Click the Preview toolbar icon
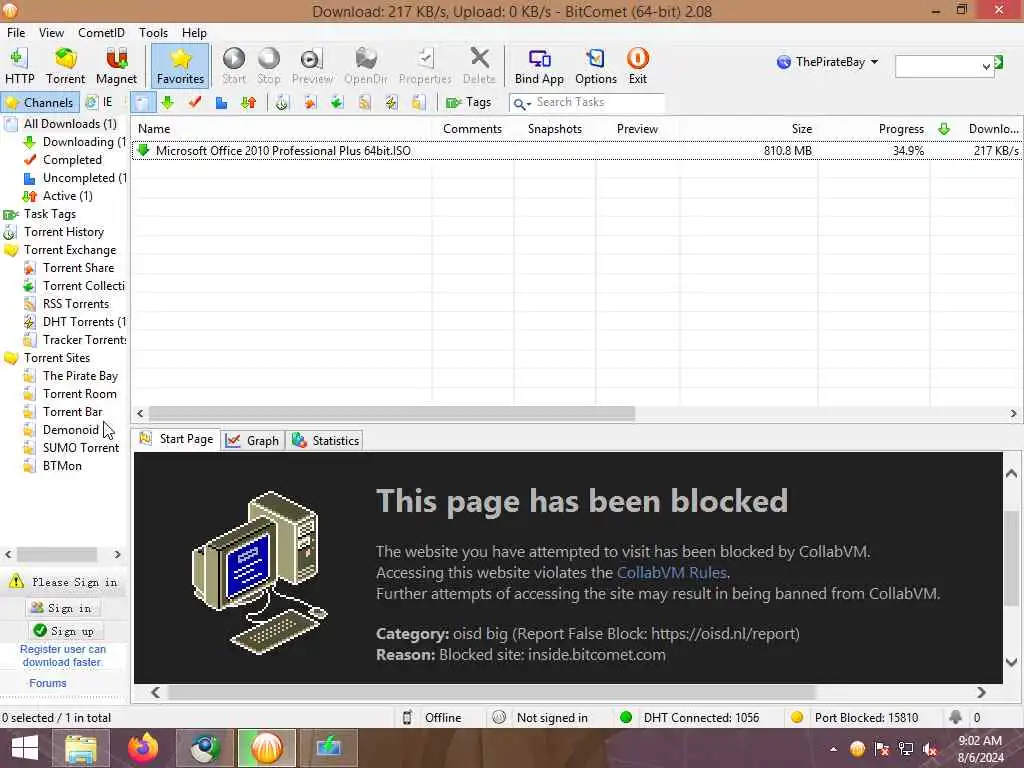The height and width of the screenshot is (768, 1024). coord(312,66)
